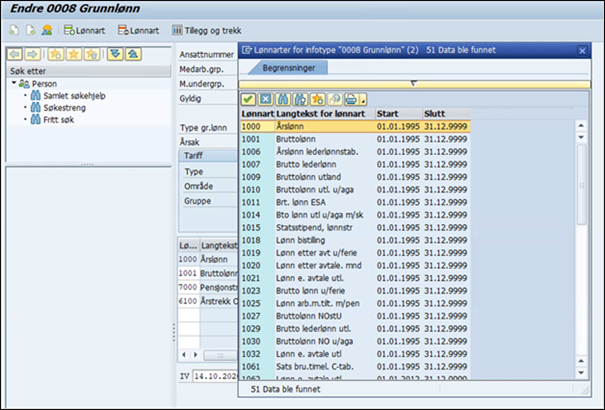Screen dimensions: 605x410
Task: Select row 1015 Statsstipend, lønnstr
Action: [355, 228]
